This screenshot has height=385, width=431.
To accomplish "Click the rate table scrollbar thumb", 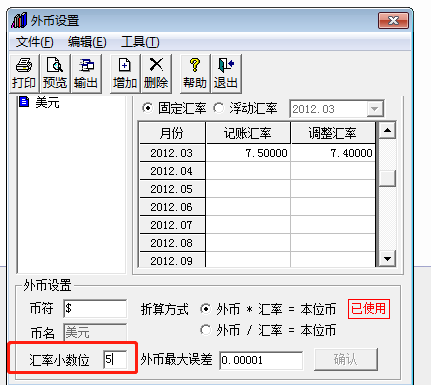I will [387, 178].
